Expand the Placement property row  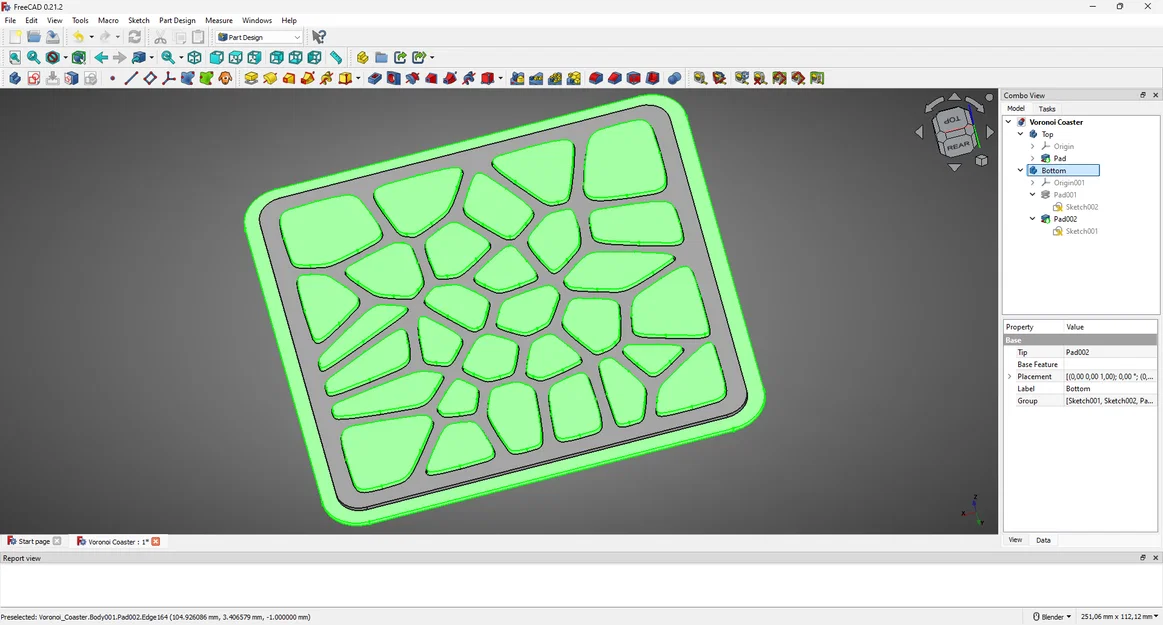coord(1009,377)
